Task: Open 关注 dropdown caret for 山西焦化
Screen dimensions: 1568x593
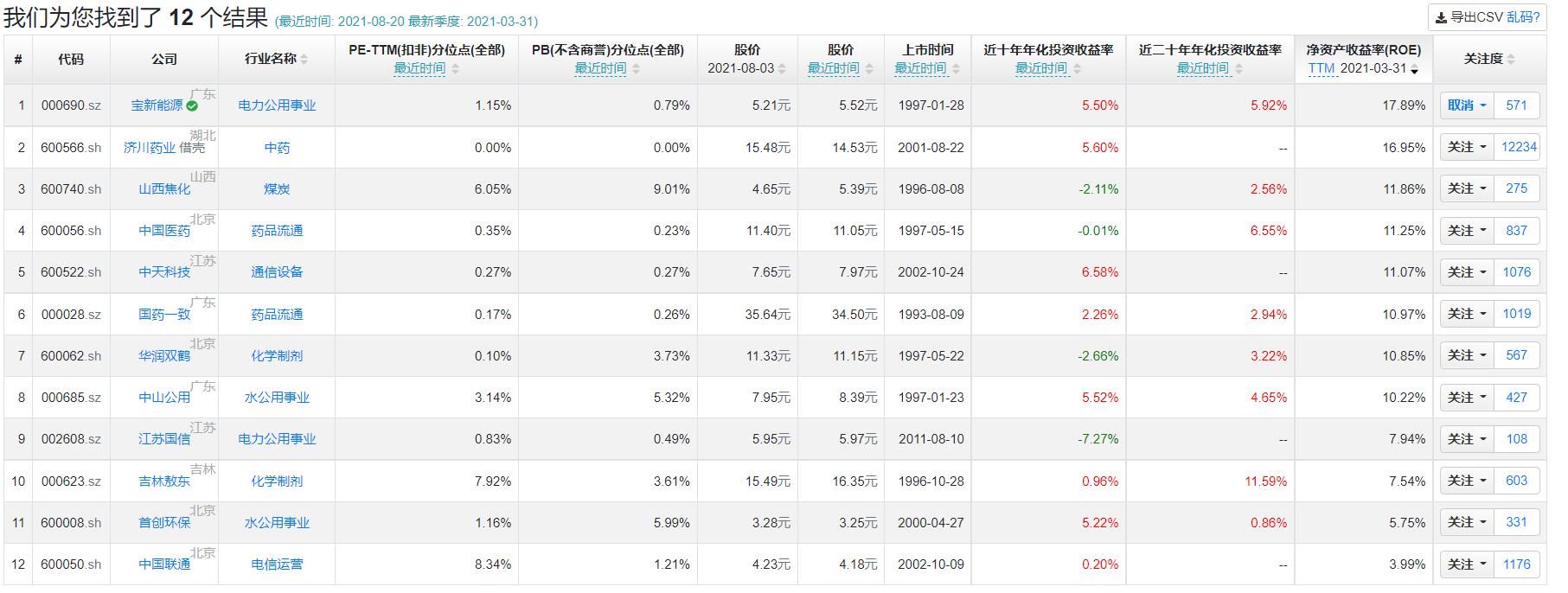Action: 1483,188
